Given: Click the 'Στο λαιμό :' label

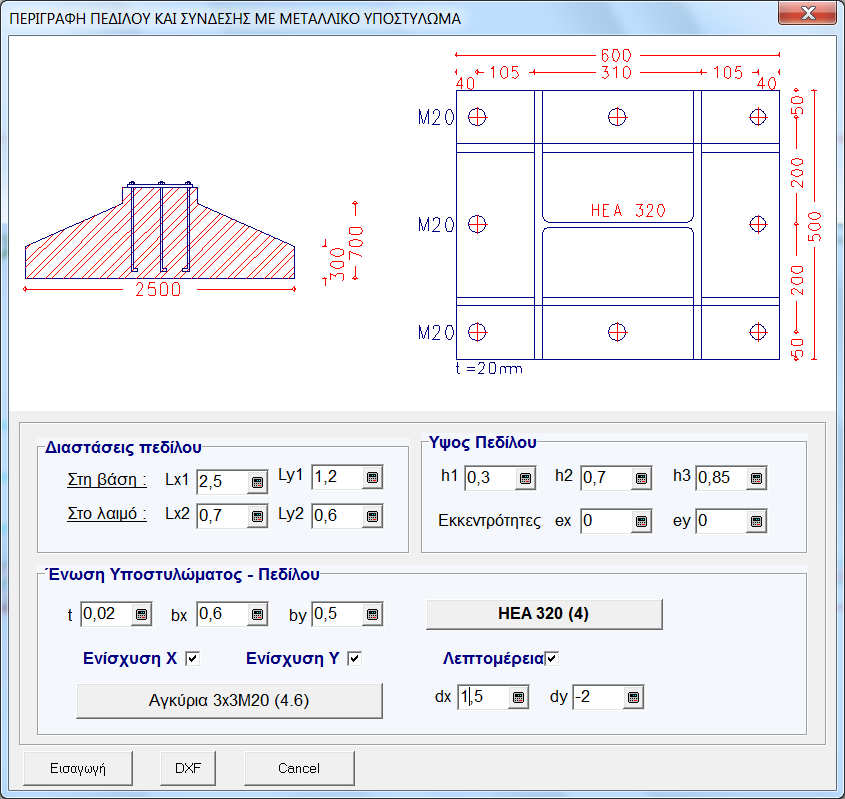Looking at the screenshot, I should (x=107, y=514).
